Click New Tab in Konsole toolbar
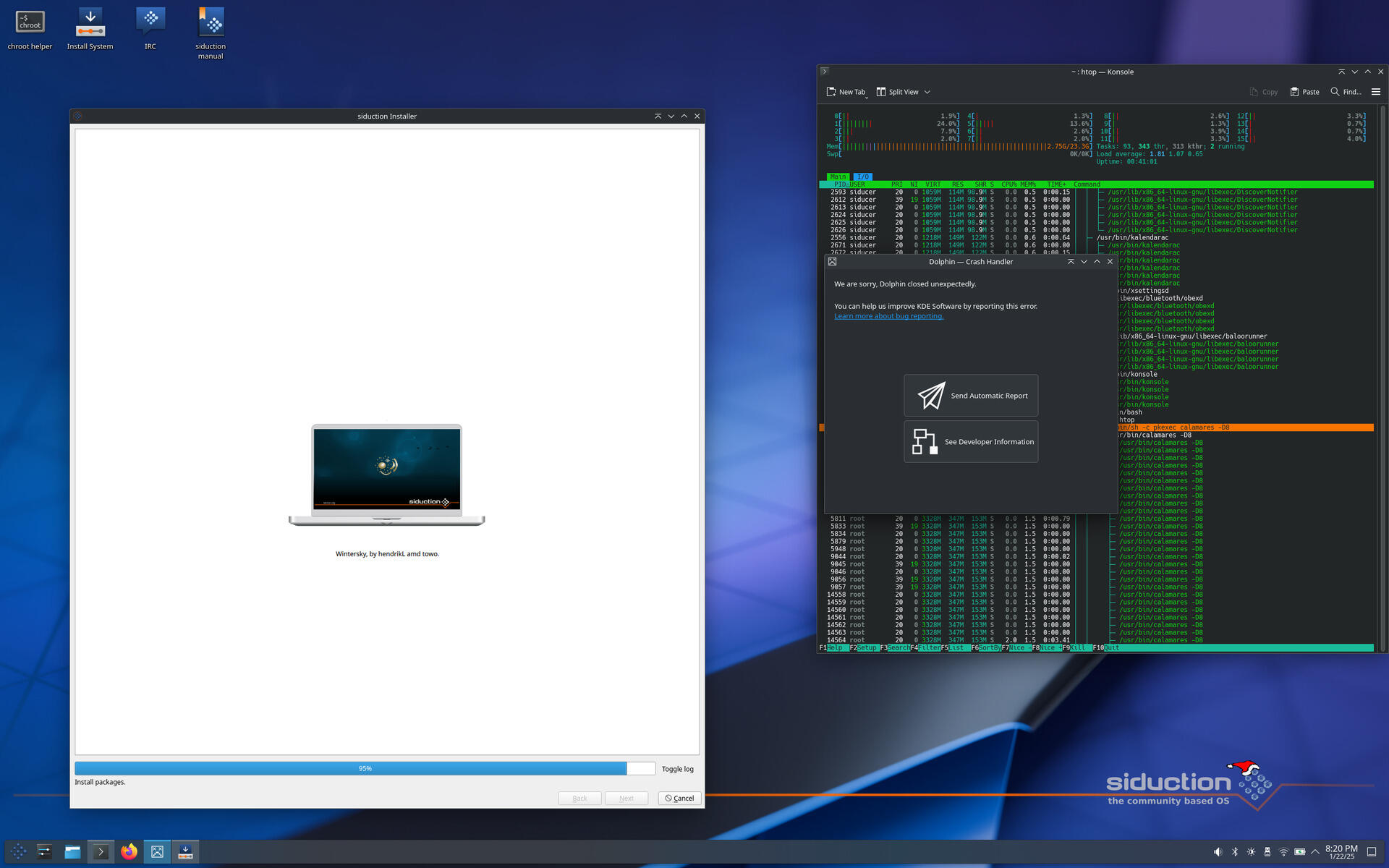The height and width of the screenshot is (868, 1389). (846, 92)
